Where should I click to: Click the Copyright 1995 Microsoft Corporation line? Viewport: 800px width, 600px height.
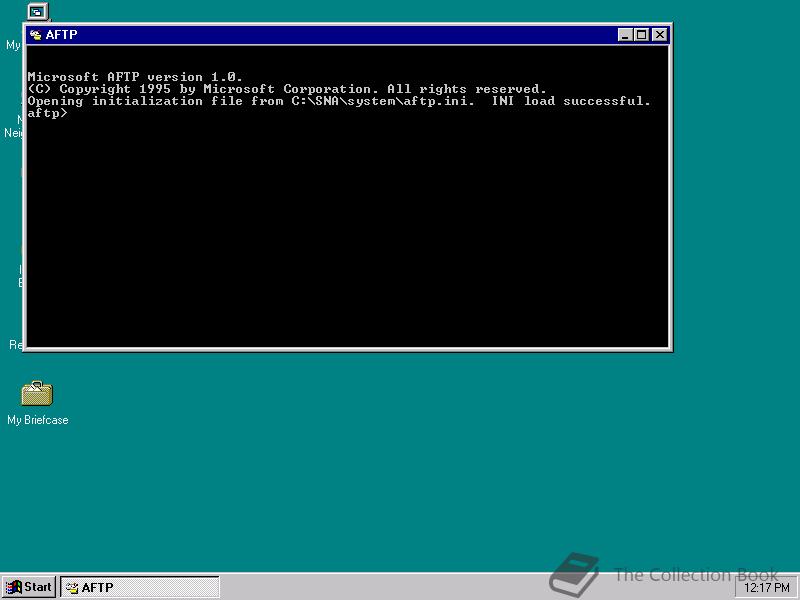287,89
